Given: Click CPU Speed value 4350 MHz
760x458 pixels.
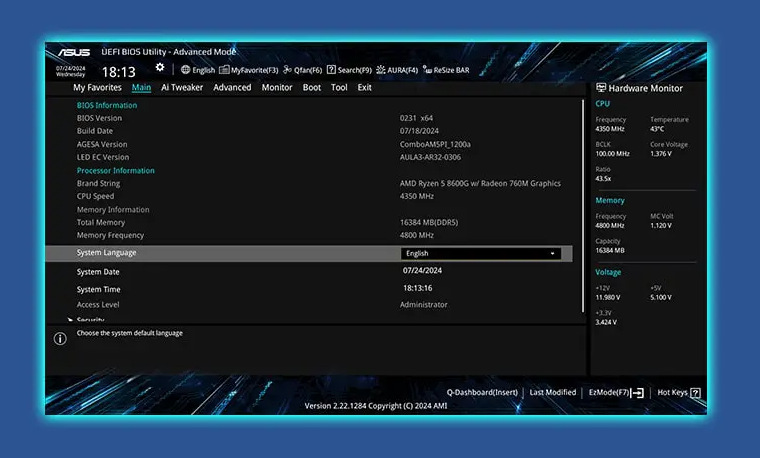Looking at the screenshot, I should pyautogui.click(x=417, y=196).
